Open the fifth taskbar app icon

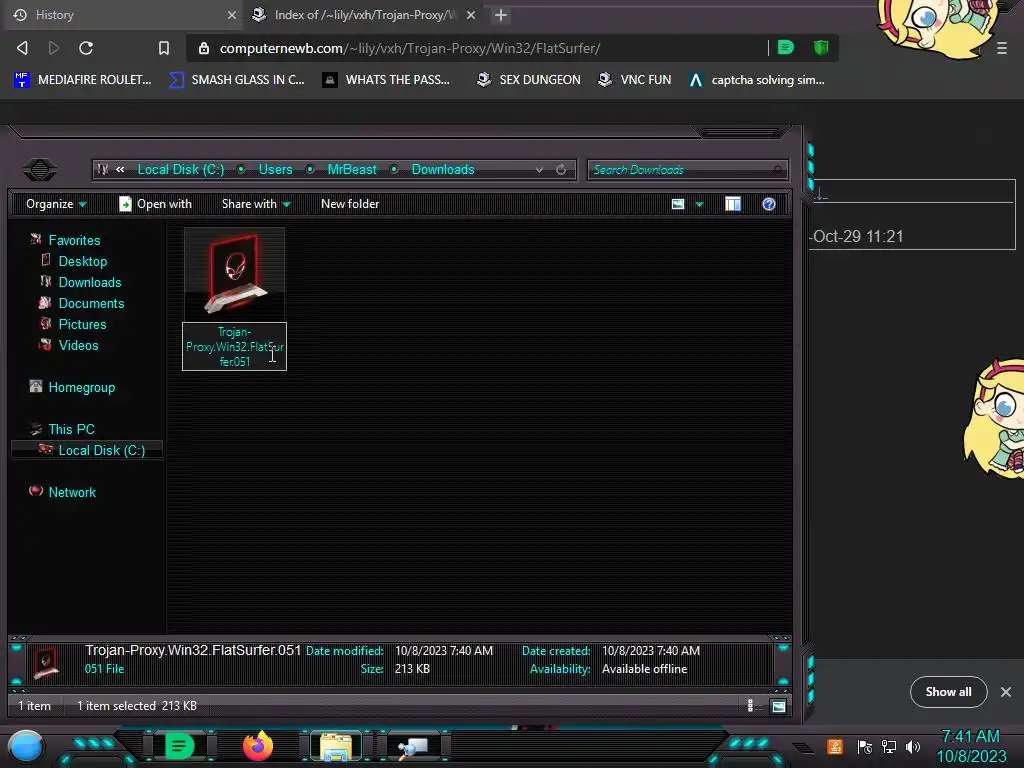pyautogui.click(x=413, y=746)
